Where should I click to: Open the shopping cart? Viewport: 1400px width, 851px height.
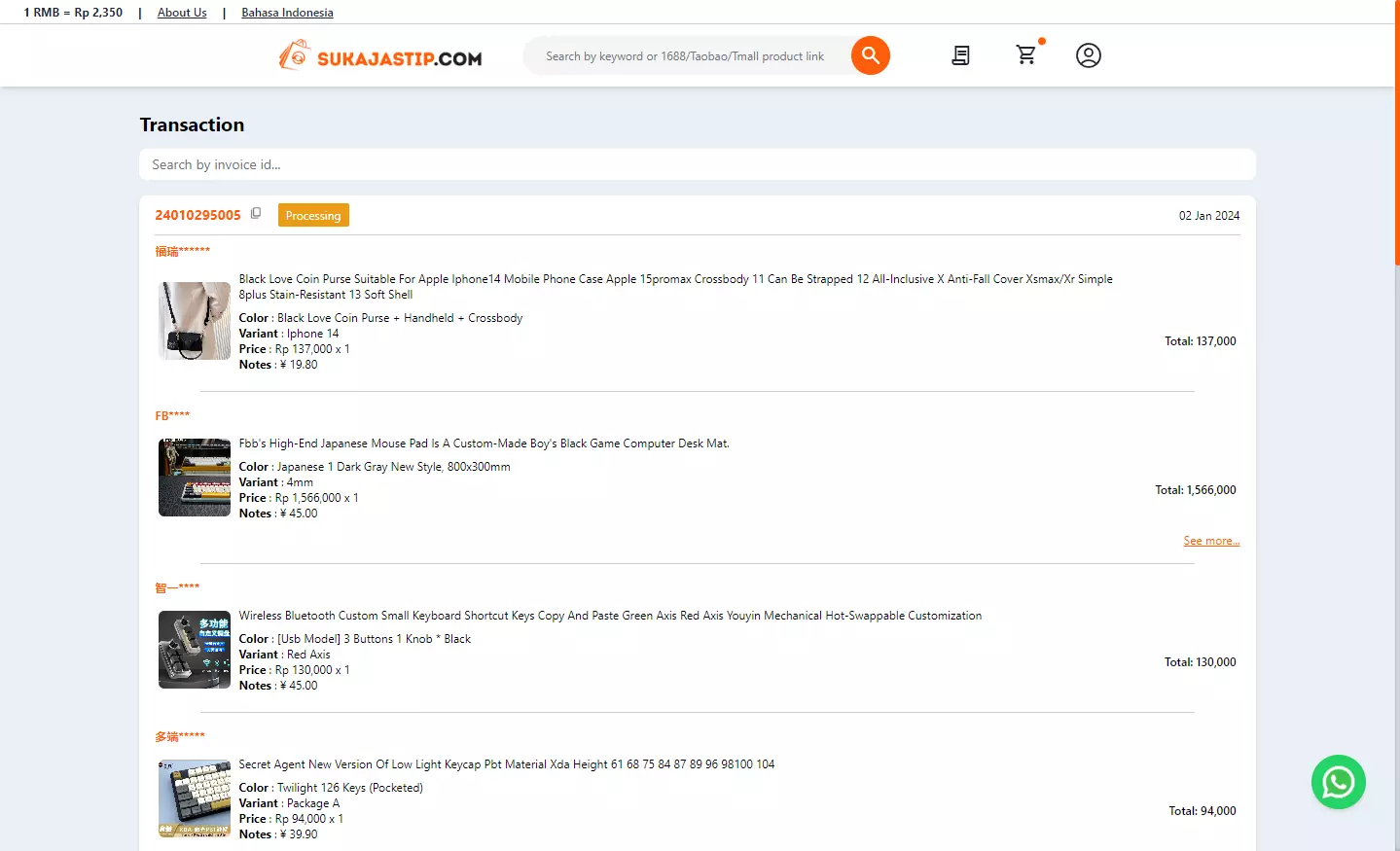point(1026,54)
